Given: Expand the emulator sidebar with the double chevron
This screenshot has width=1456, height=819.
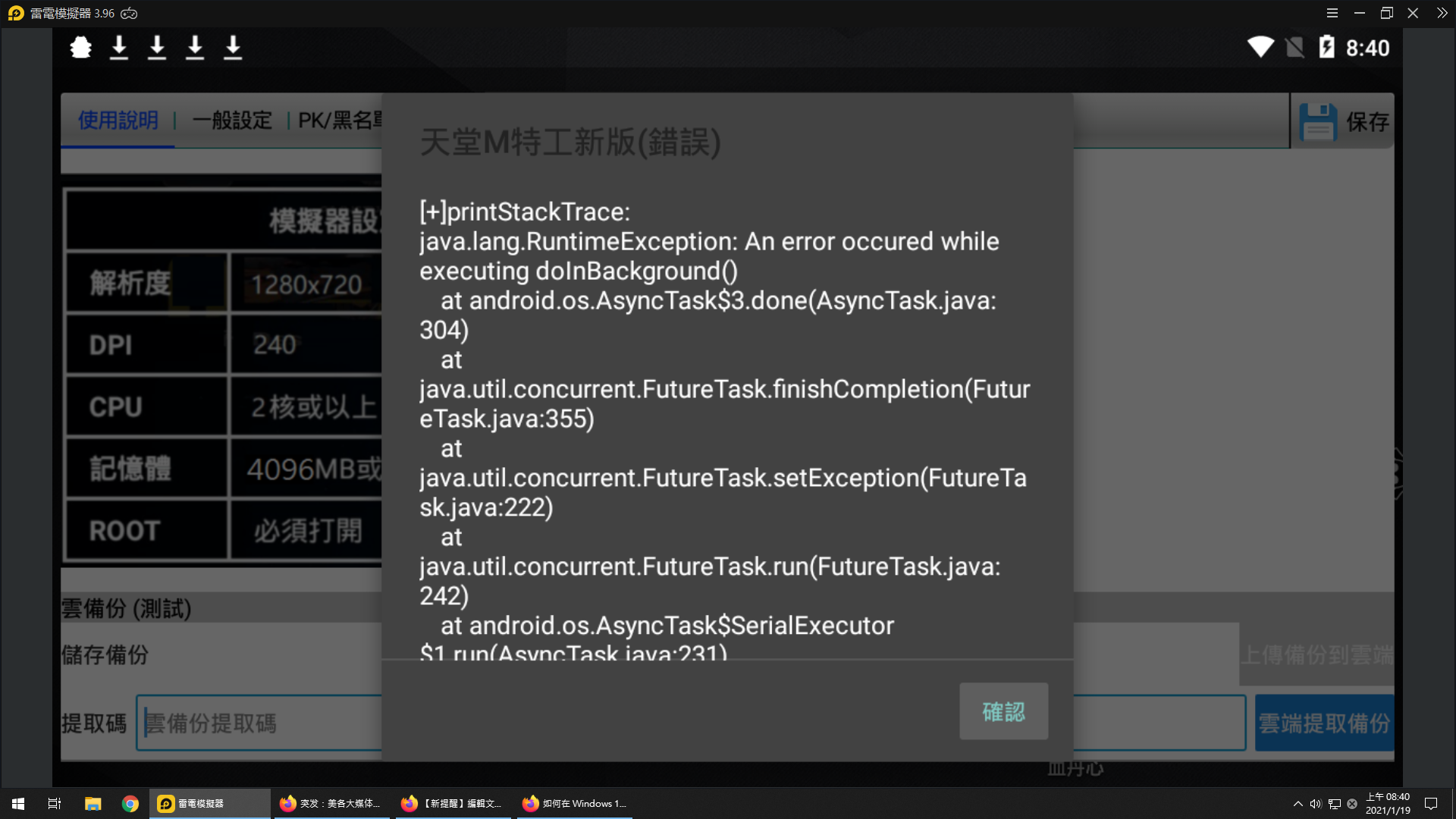Looking at the screenshot, I should point(1442,13).
